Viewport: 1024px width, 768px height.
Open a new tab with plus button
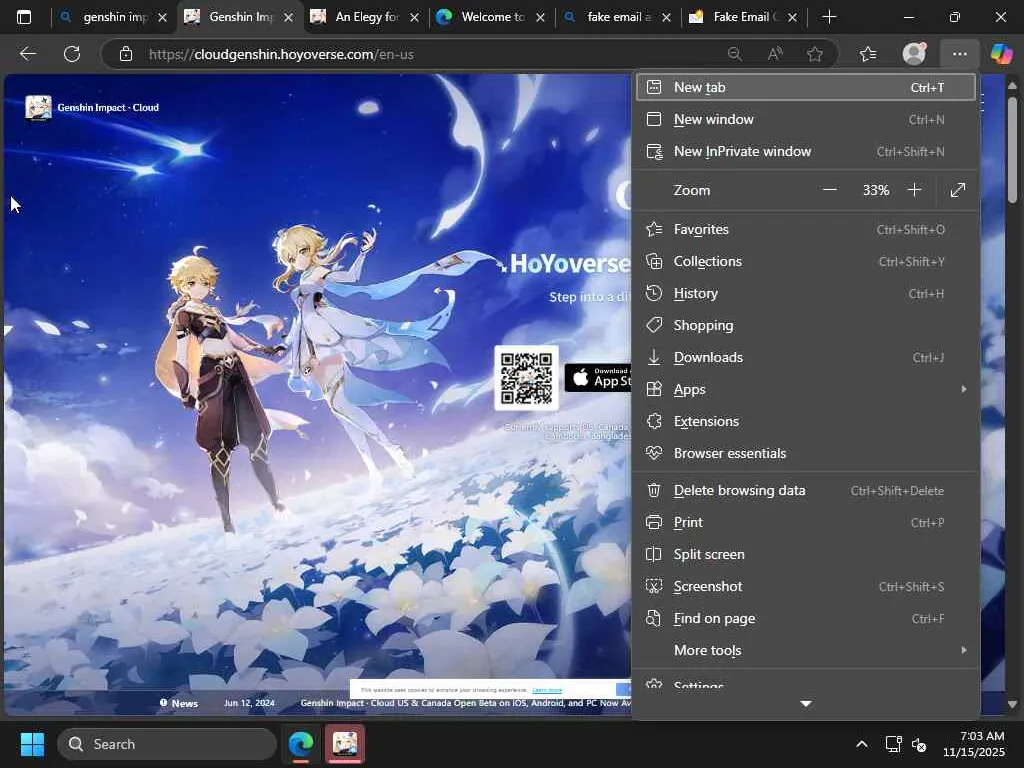pos(829,17)
